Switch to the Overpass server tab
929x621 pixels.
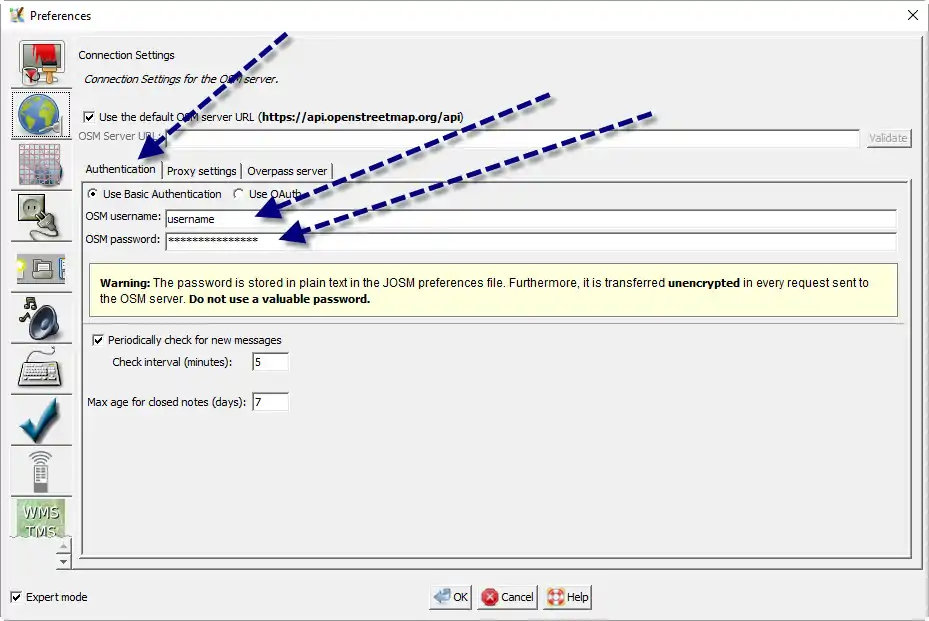pos(287,171)
